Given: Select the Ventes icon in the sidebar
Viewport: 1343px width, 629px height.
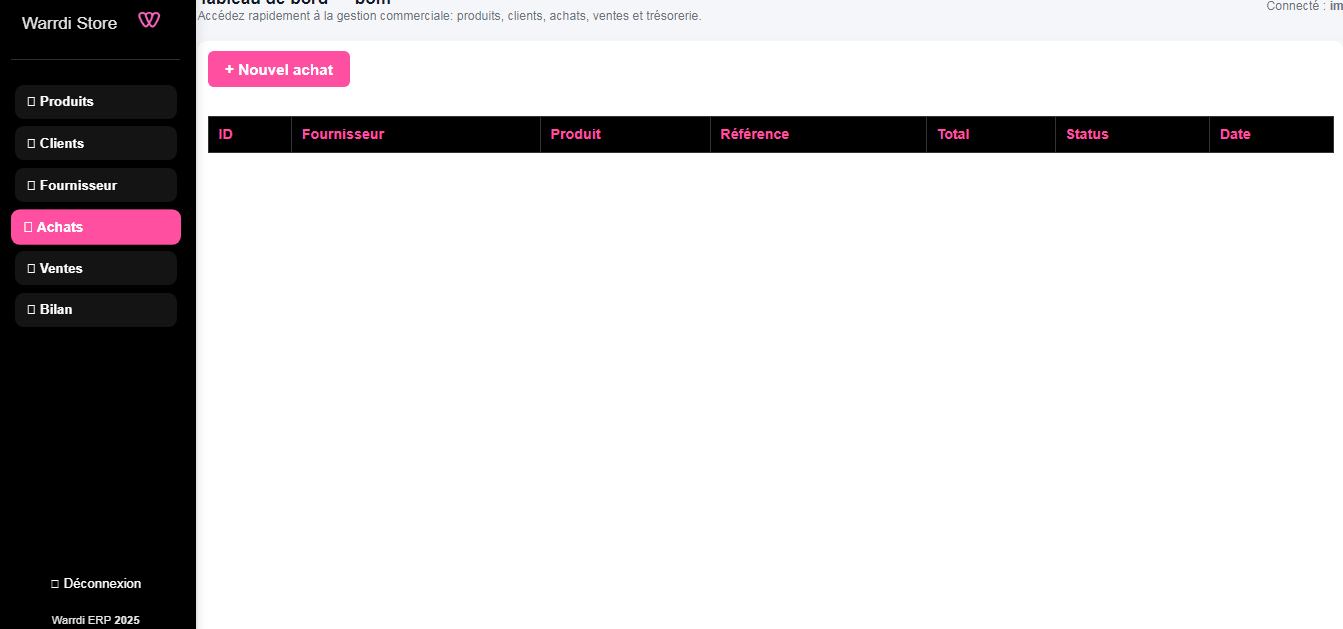Looking at the screenshot, I should point(32,268).
